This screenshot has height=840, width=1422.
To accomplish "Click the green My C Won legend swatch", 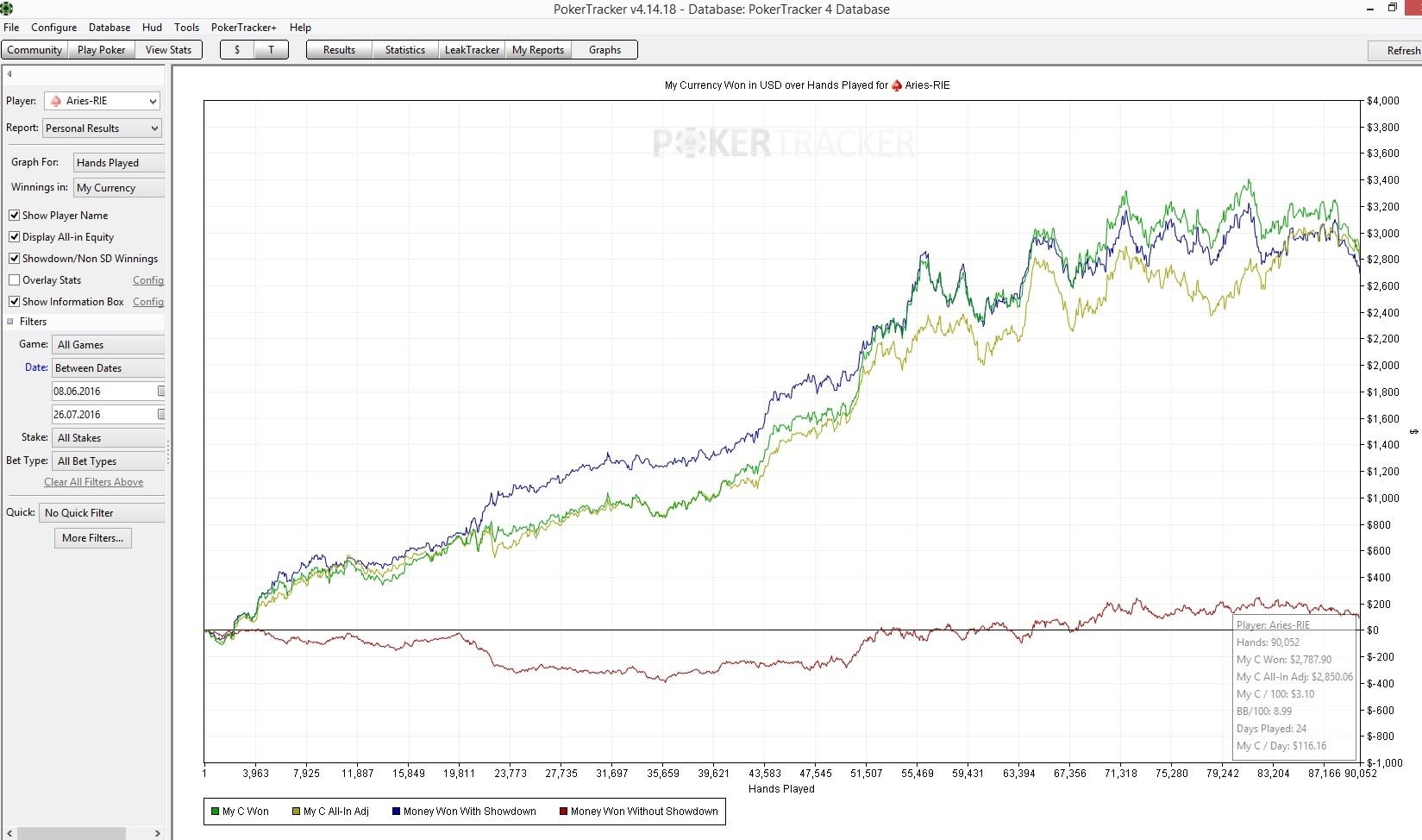I will 215,812.
